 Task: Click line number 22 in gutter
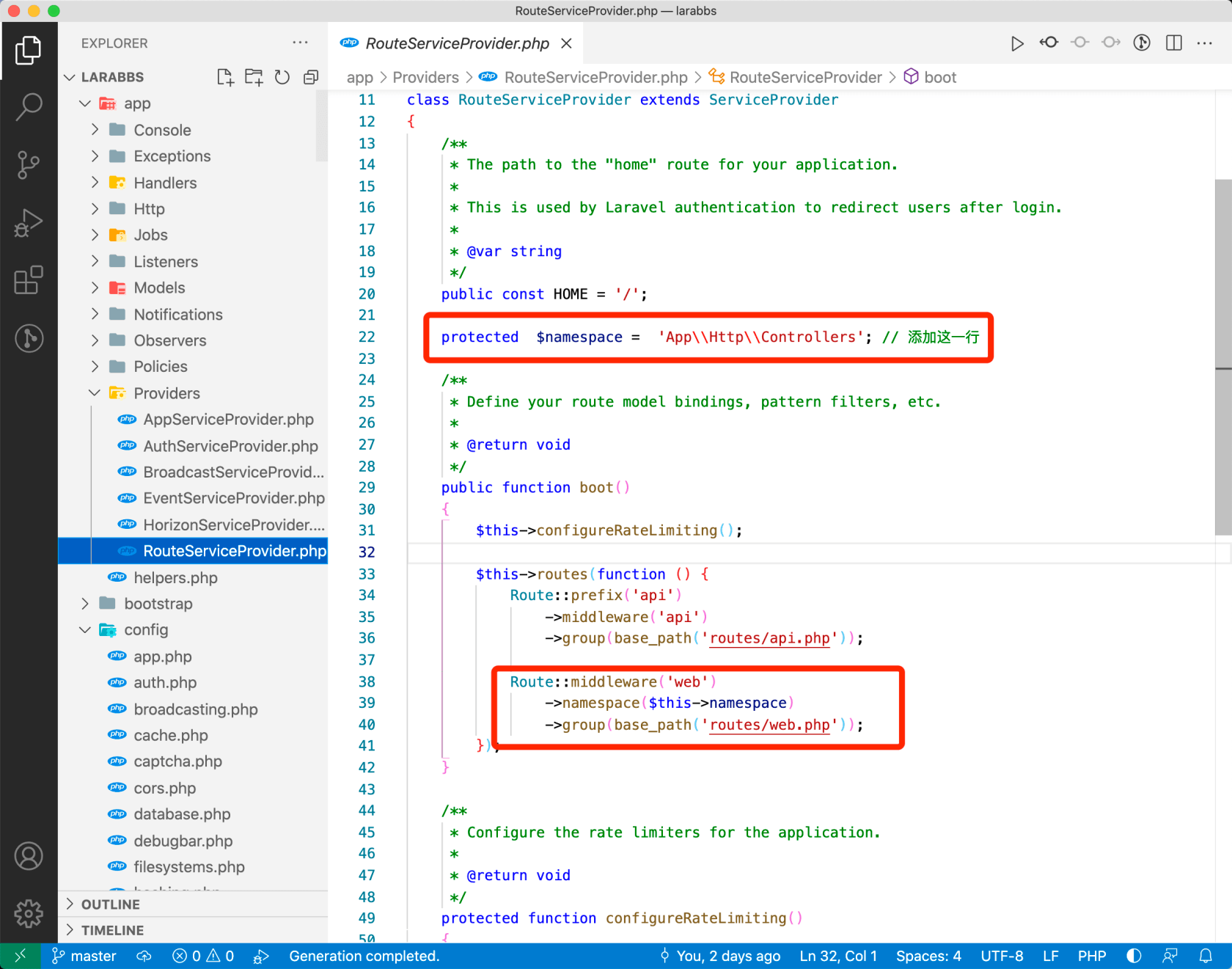pyautogui.click(x=367, y=337)
